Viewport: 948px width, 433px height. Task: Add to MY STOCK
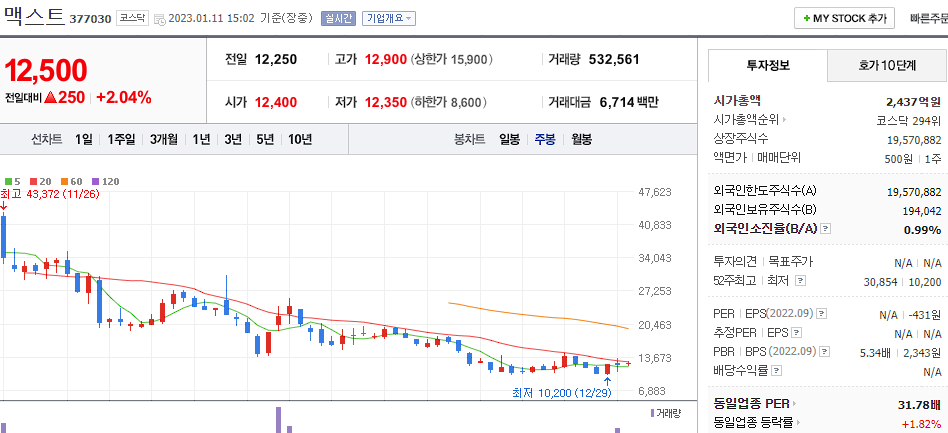844,18
